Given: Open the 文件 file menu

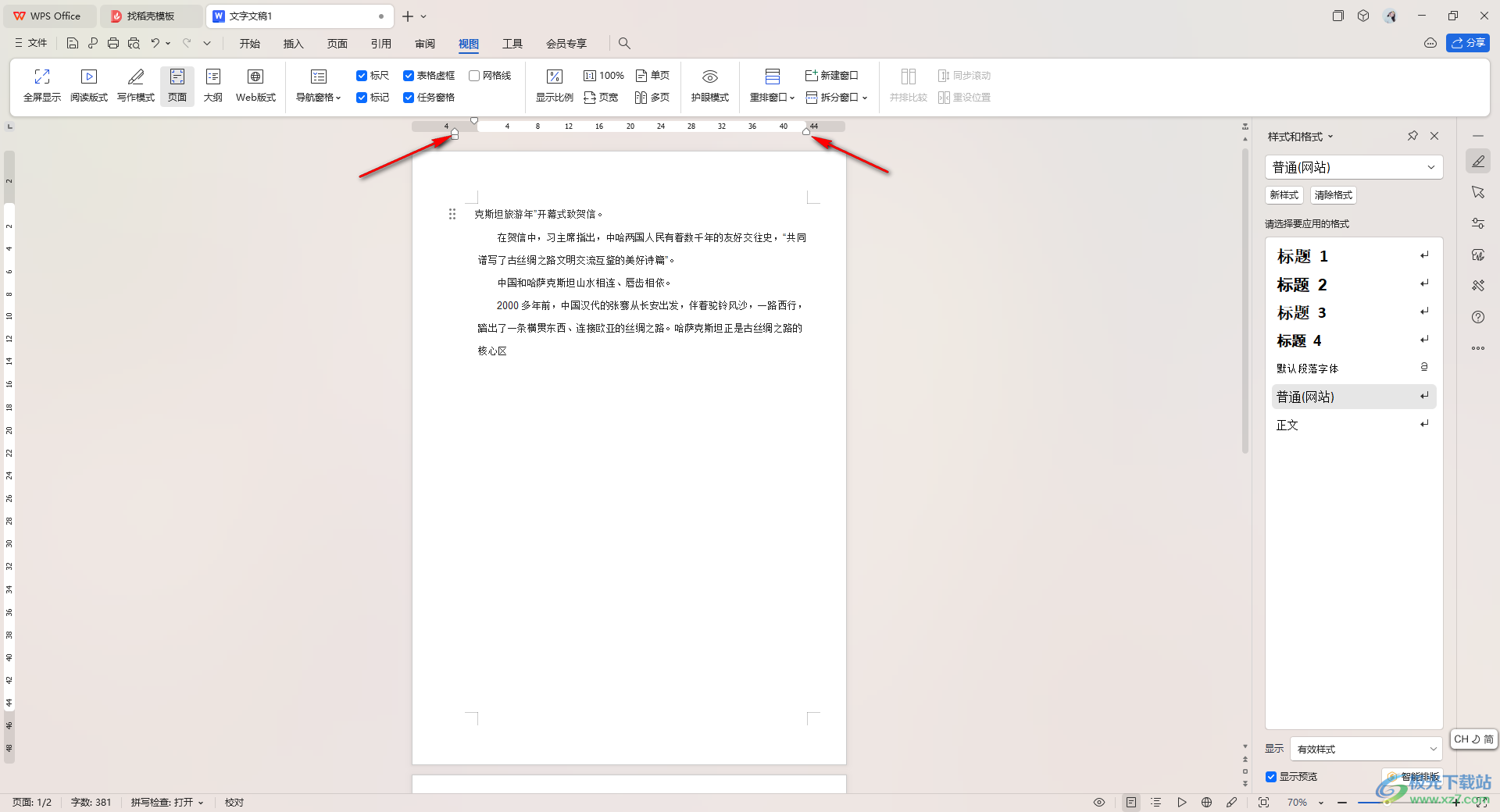Looking at the screenshot, I should click(31, 43).
